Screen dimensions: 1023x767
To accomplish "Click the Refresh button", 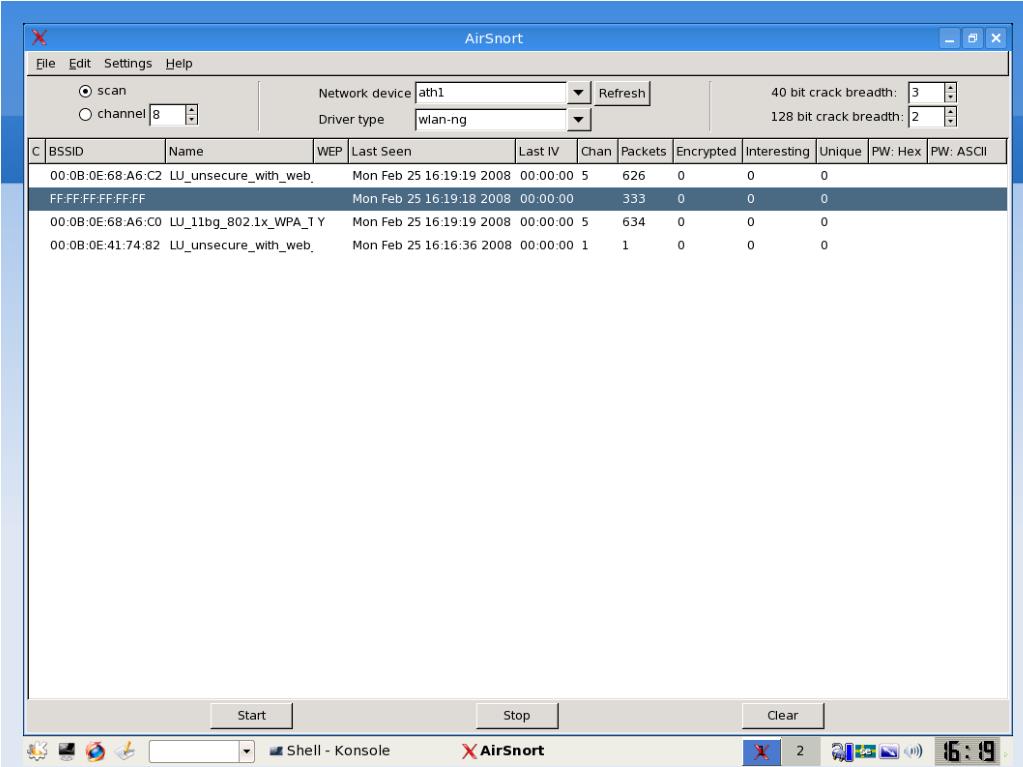I will coord(622,93).
